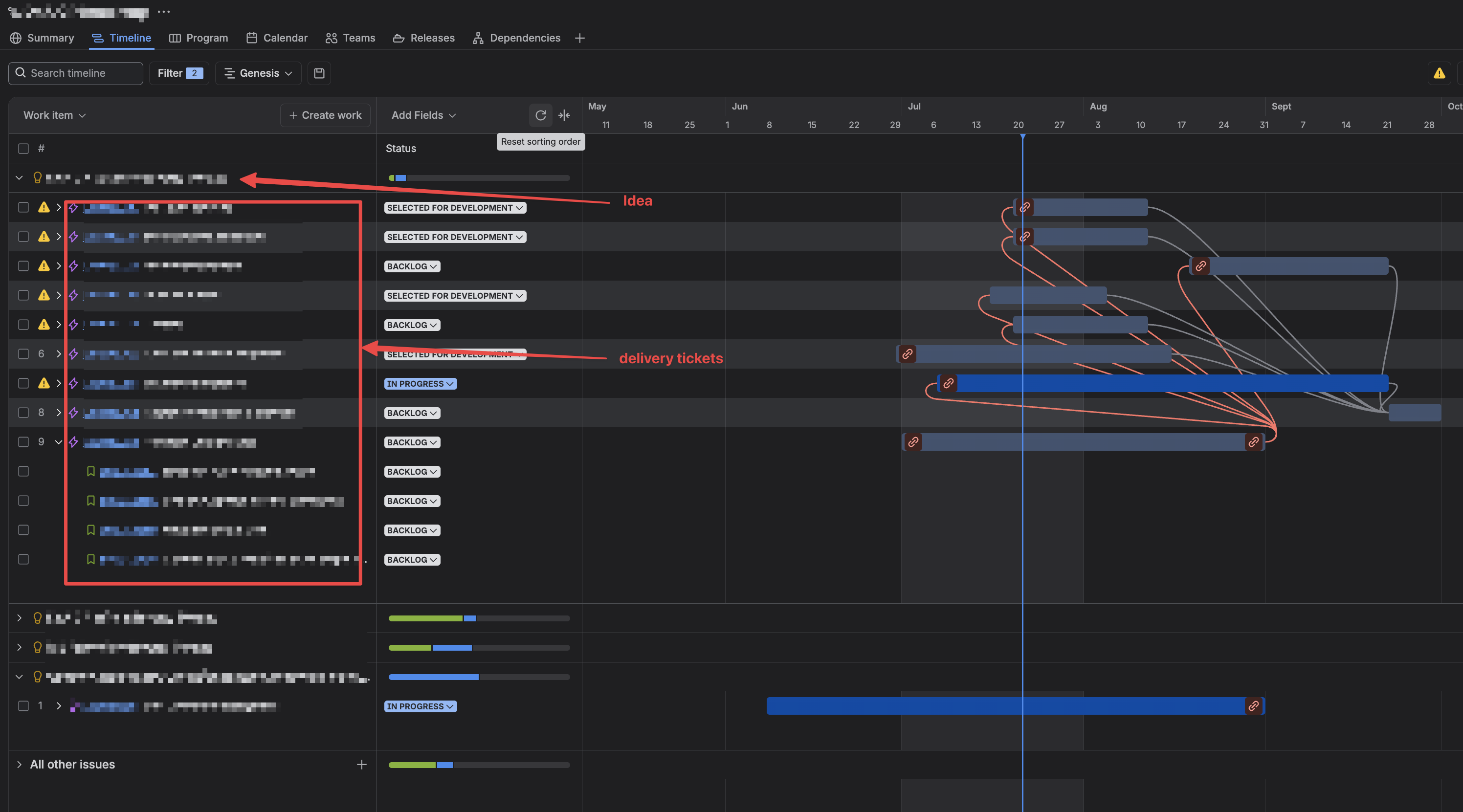This screenshot has width=1463, height=812.
Task: Open the Releases tab
Action: coord(424,38)
